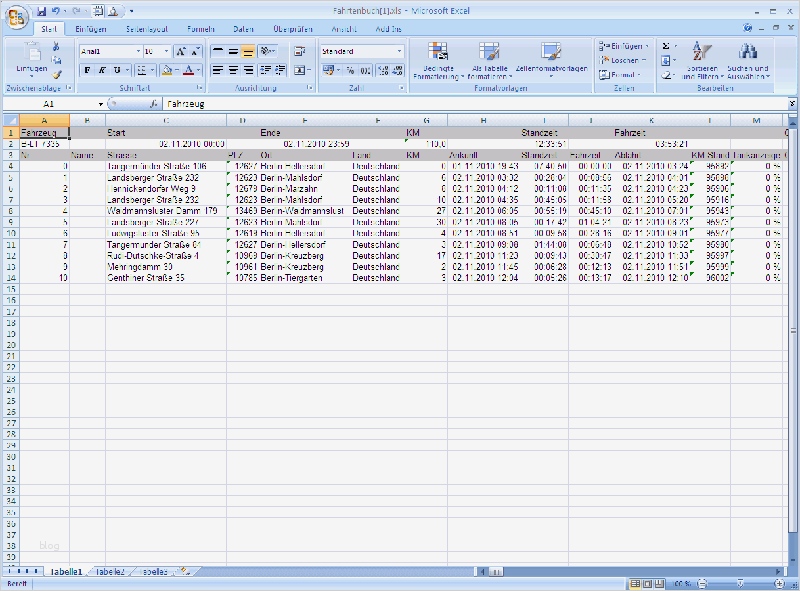Copy selection using Zwischenablage copy icon
The width and height of the screenshot is (800, 591).
[x=56, y=60]
